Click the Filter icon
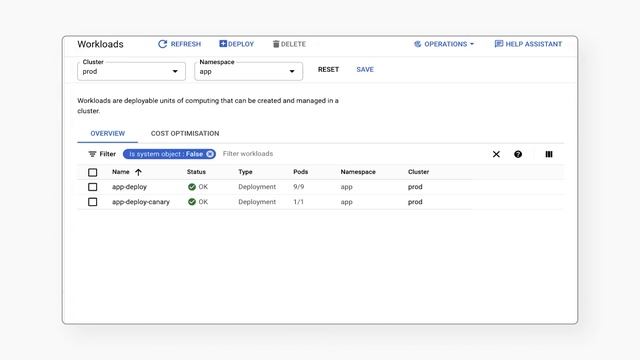 (x=92, y=154)
